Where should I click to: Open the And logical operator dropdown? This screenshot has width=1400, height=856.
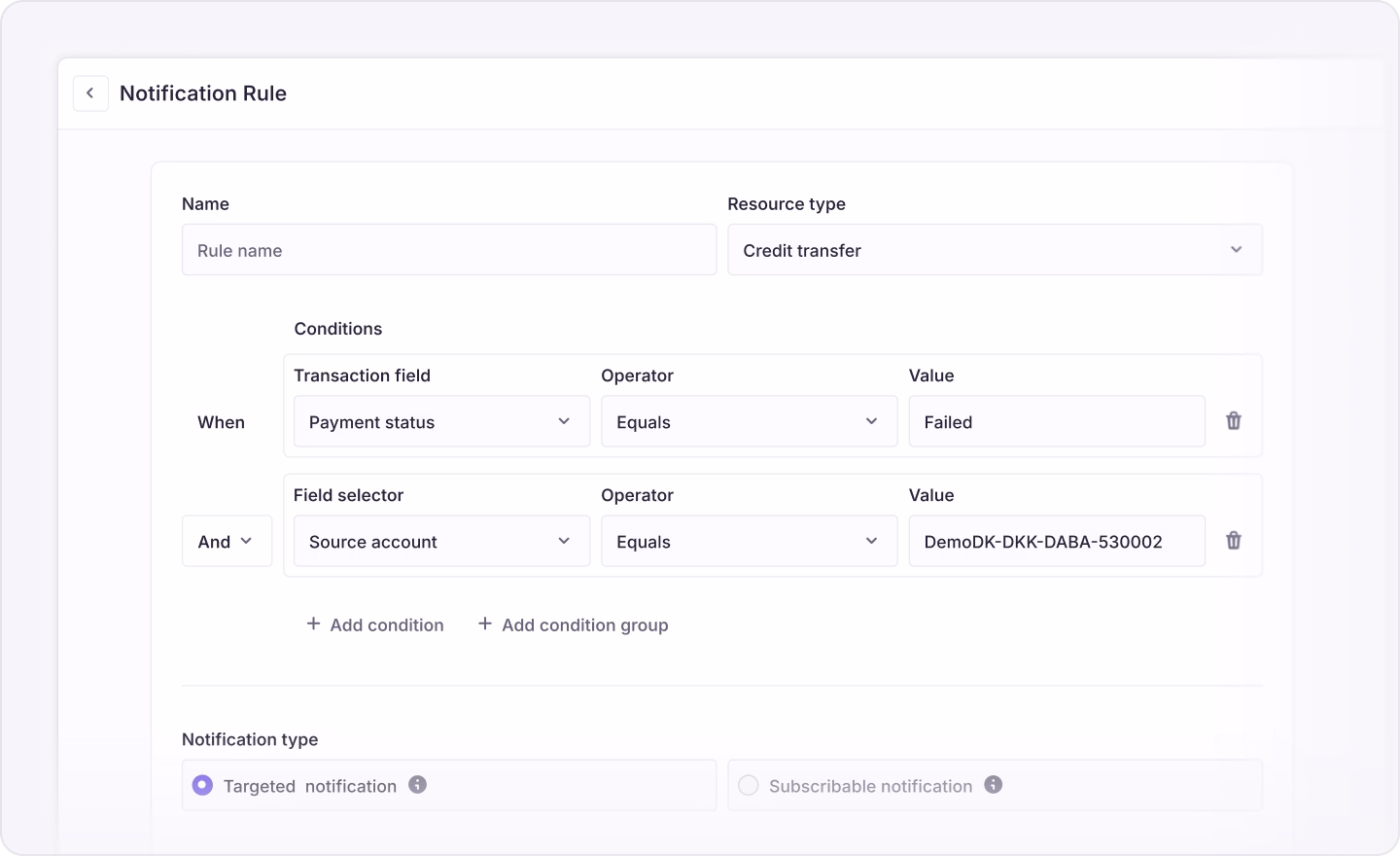[227, 541]
